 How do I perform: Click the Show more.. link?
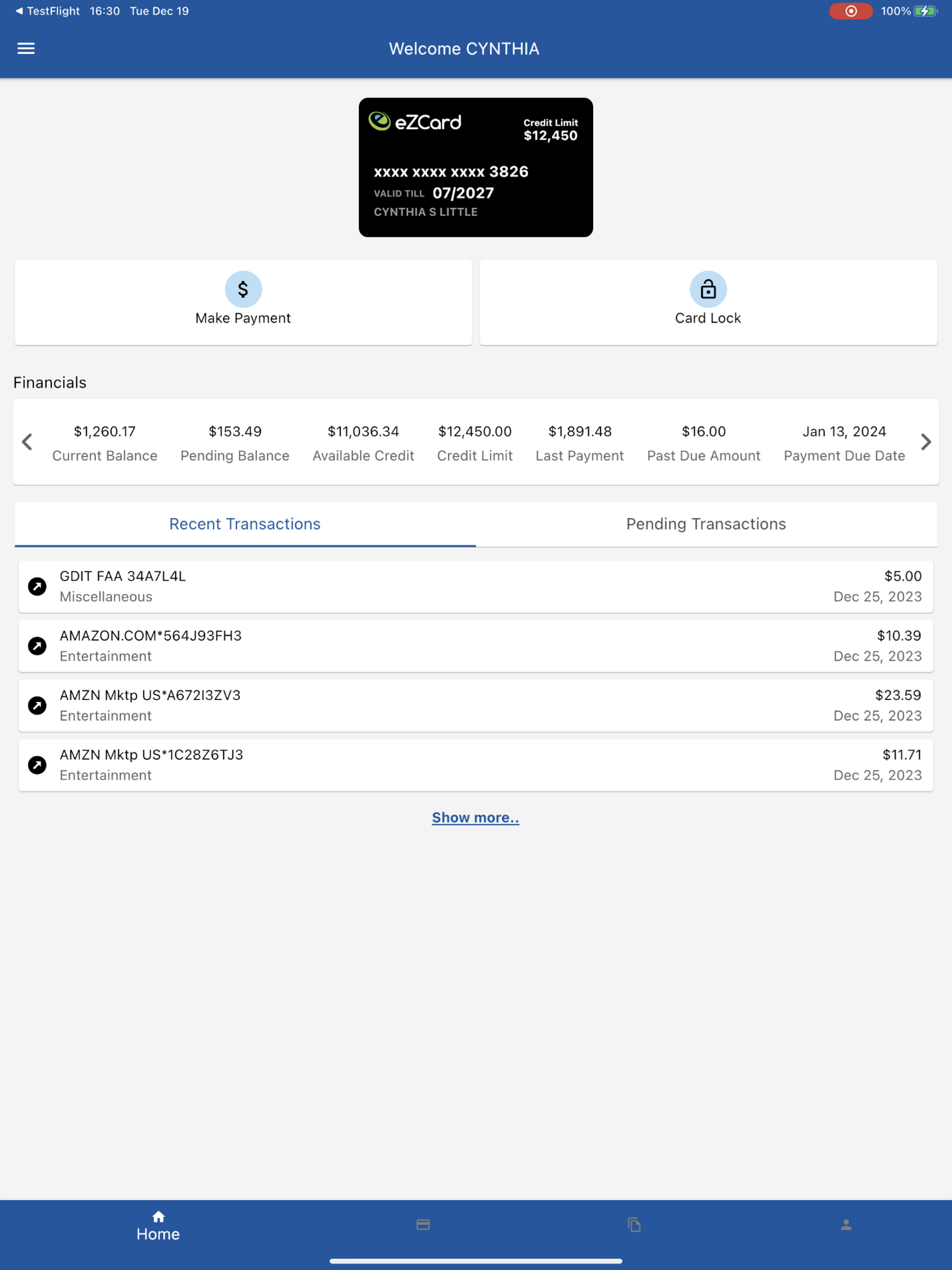pos(476,818)
